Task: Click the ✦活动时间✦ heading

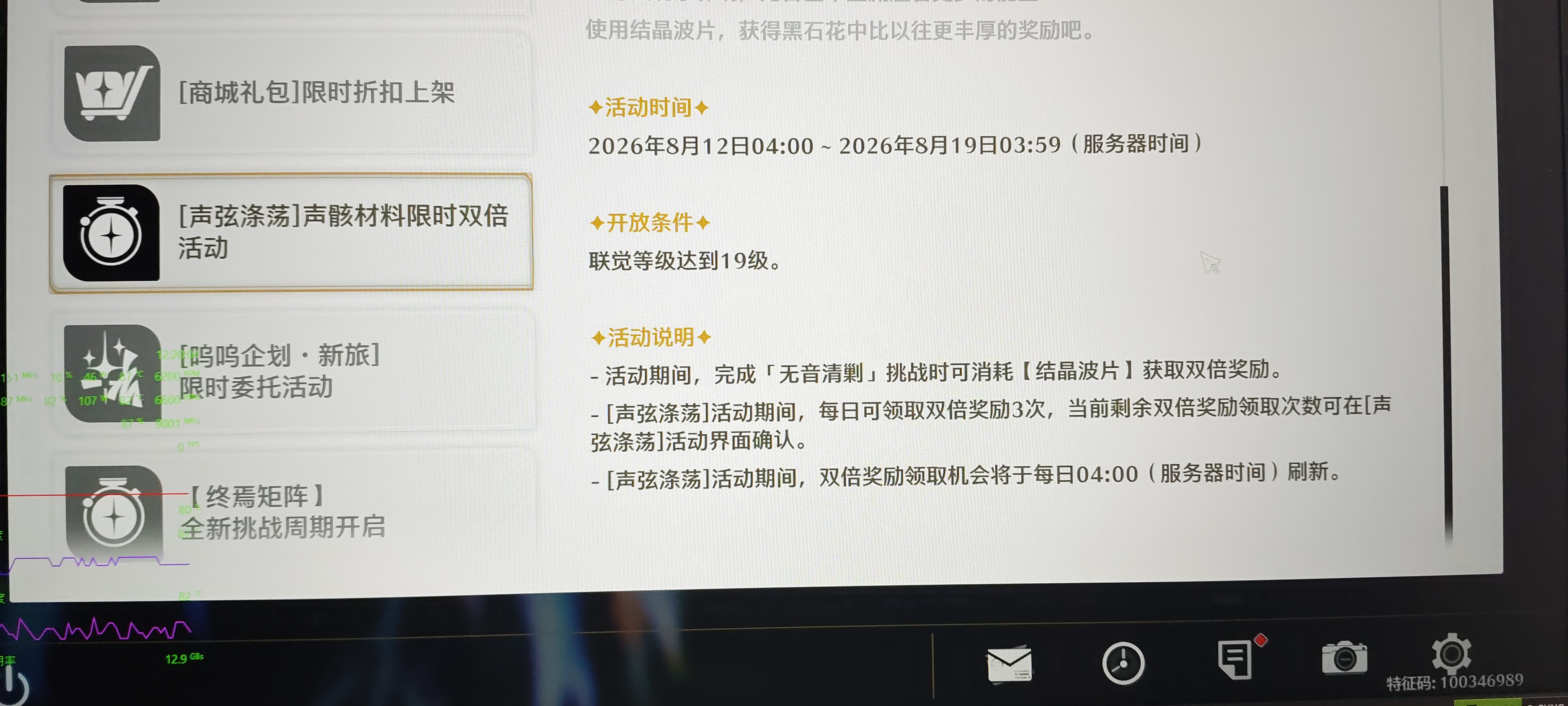Action: pos(649,108)
